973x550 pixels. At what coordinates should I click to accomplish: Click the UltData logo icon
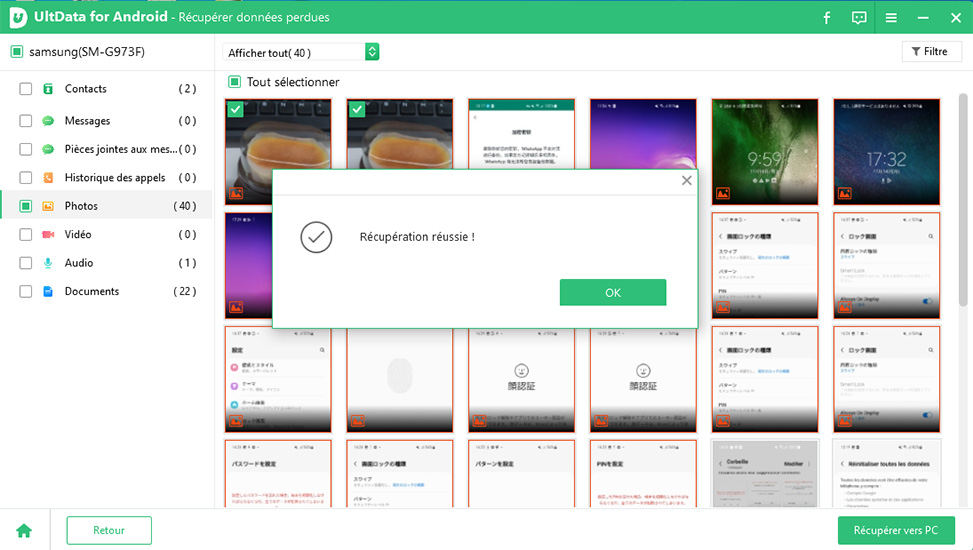pyautogui.click(x=18, y=17)
